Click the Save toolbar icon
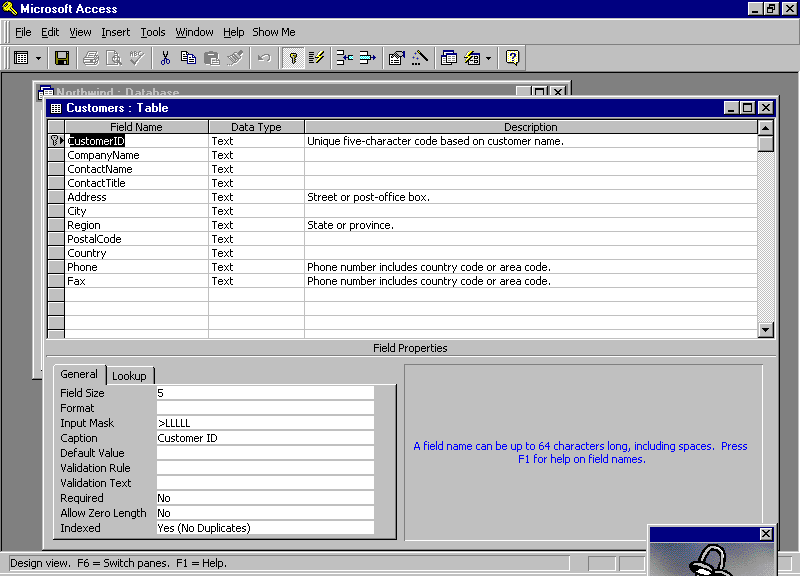800x576 pixels. [62, 58]
